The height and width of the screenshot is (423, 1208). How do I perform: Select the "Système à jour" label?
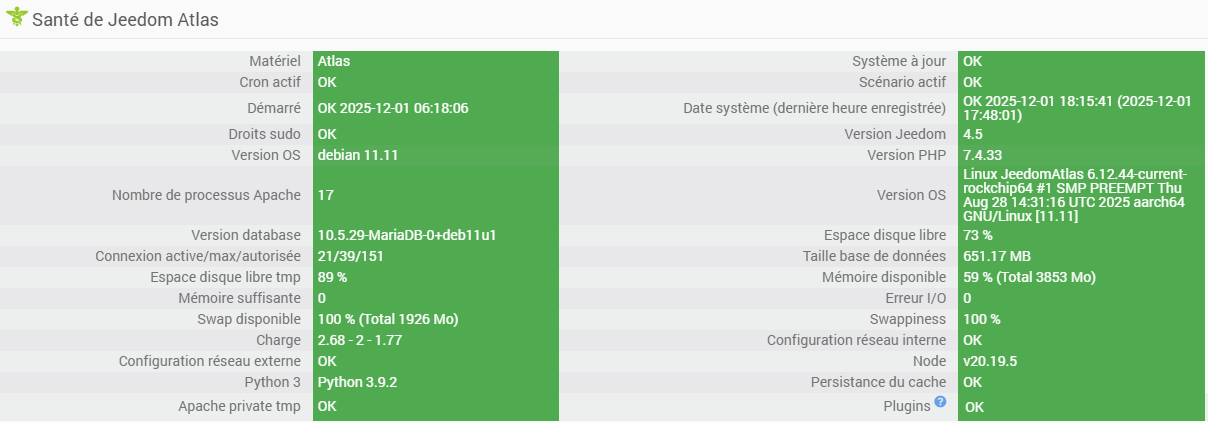tap(899, 61)
